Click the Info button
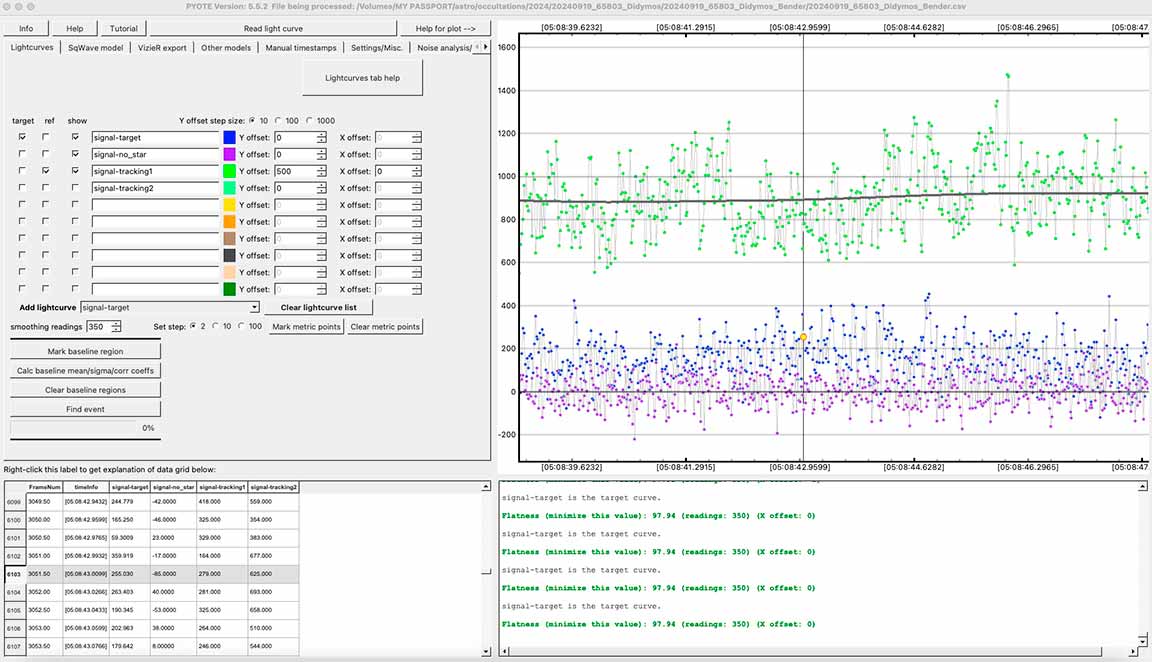Image resolution: width=1152 pixels, height=662 pixels. (x=26, y=29)
